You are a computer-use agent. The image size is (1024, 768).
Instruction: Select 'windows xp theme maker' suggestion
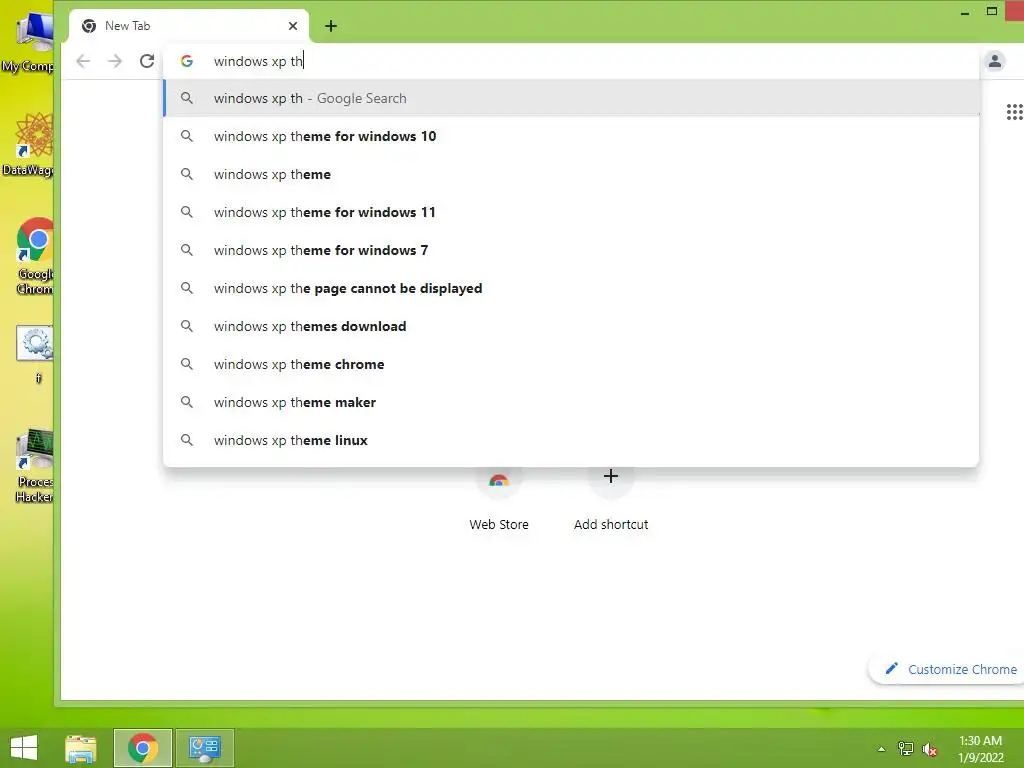point(571,402)
